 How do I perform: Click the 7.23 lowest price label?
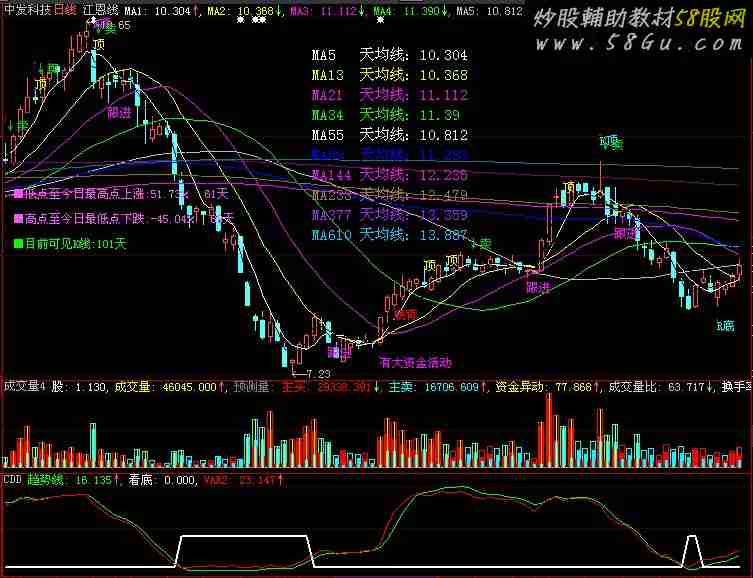pyautogui.click(x=318, y=373)
